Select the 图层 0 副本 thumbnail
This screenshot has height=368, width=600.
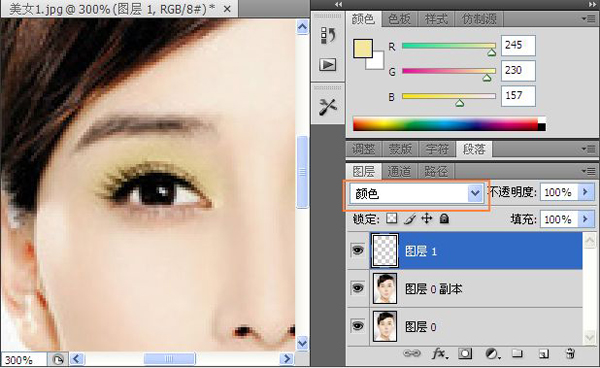(x=385, y=288)
